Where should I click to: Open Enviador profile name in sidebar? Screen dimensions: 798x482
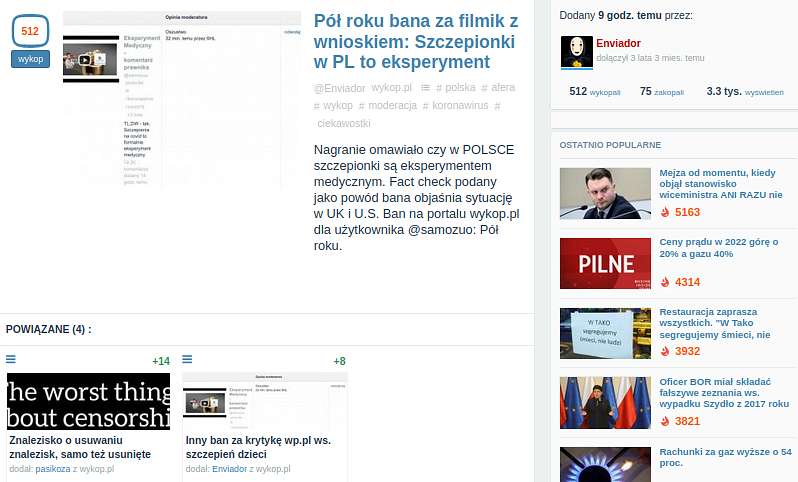618,43
